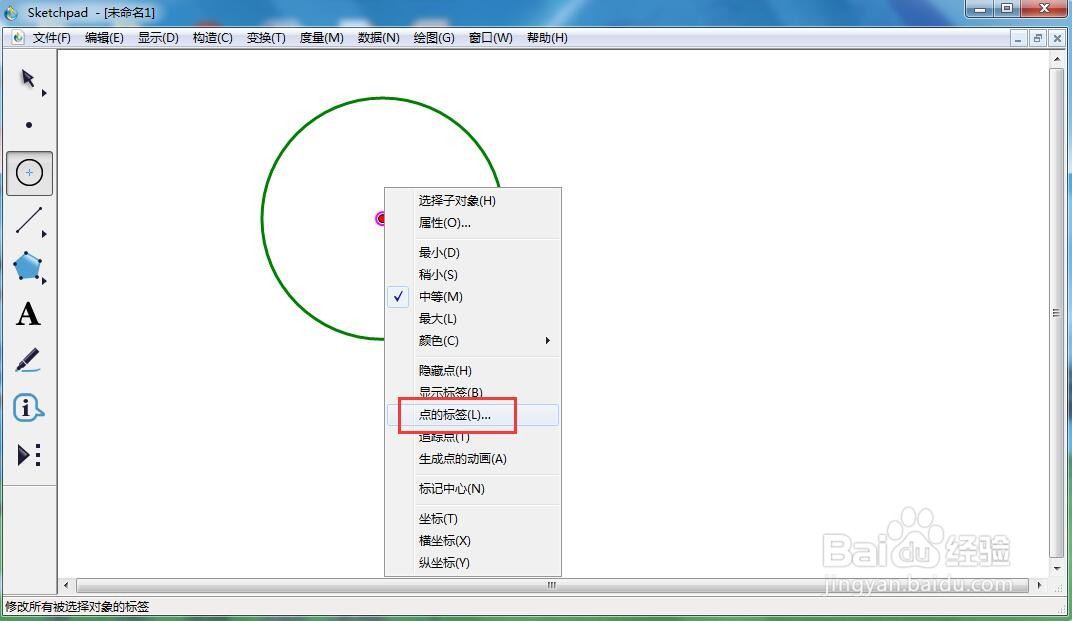Click the document icon beside File menu

(x=18, y=38)
